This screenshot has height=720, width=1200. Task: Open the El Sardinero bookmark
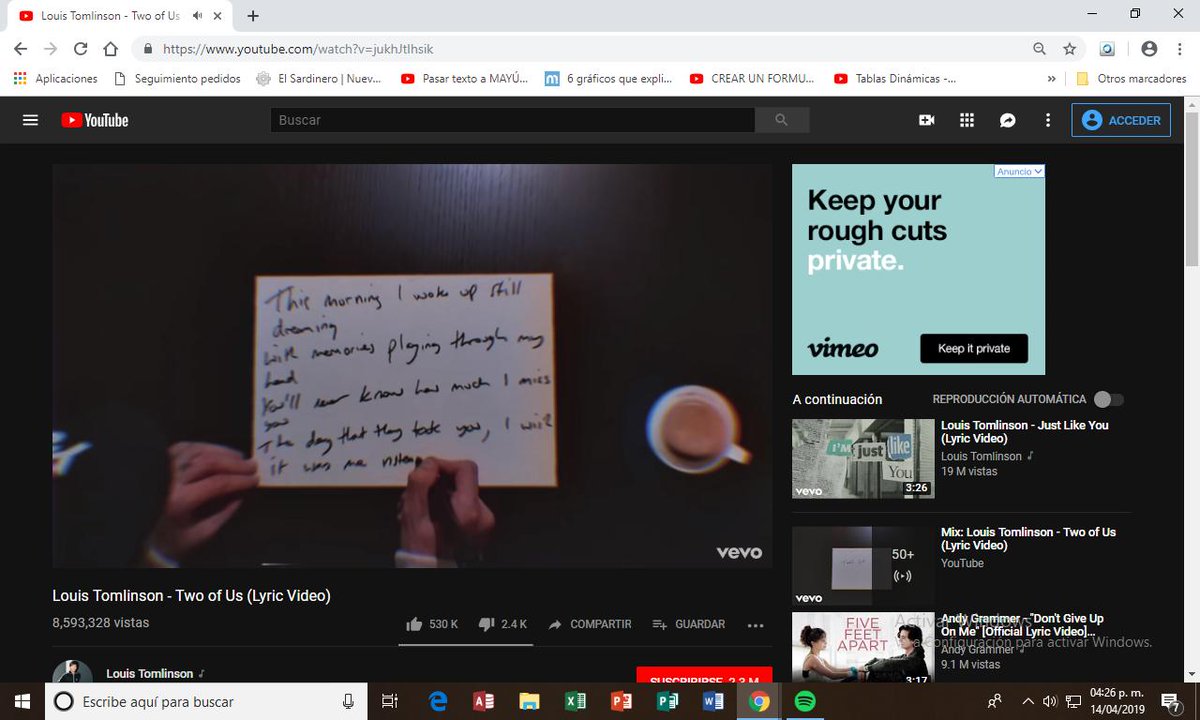[320, 78]
